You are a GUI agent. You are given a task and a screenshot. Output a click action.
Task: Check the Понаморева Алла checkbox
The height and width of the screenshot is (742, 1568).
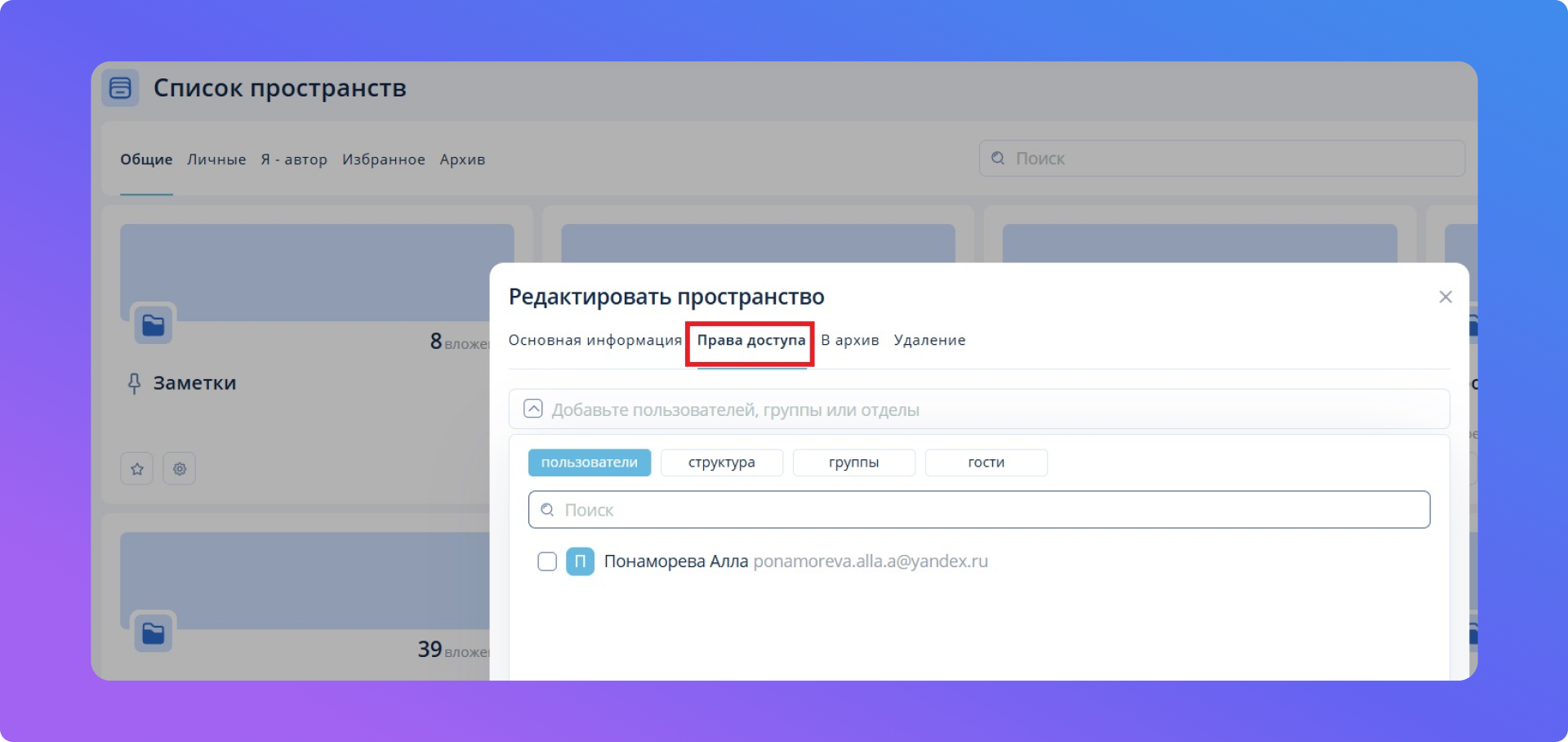click(x=547, y=561)
